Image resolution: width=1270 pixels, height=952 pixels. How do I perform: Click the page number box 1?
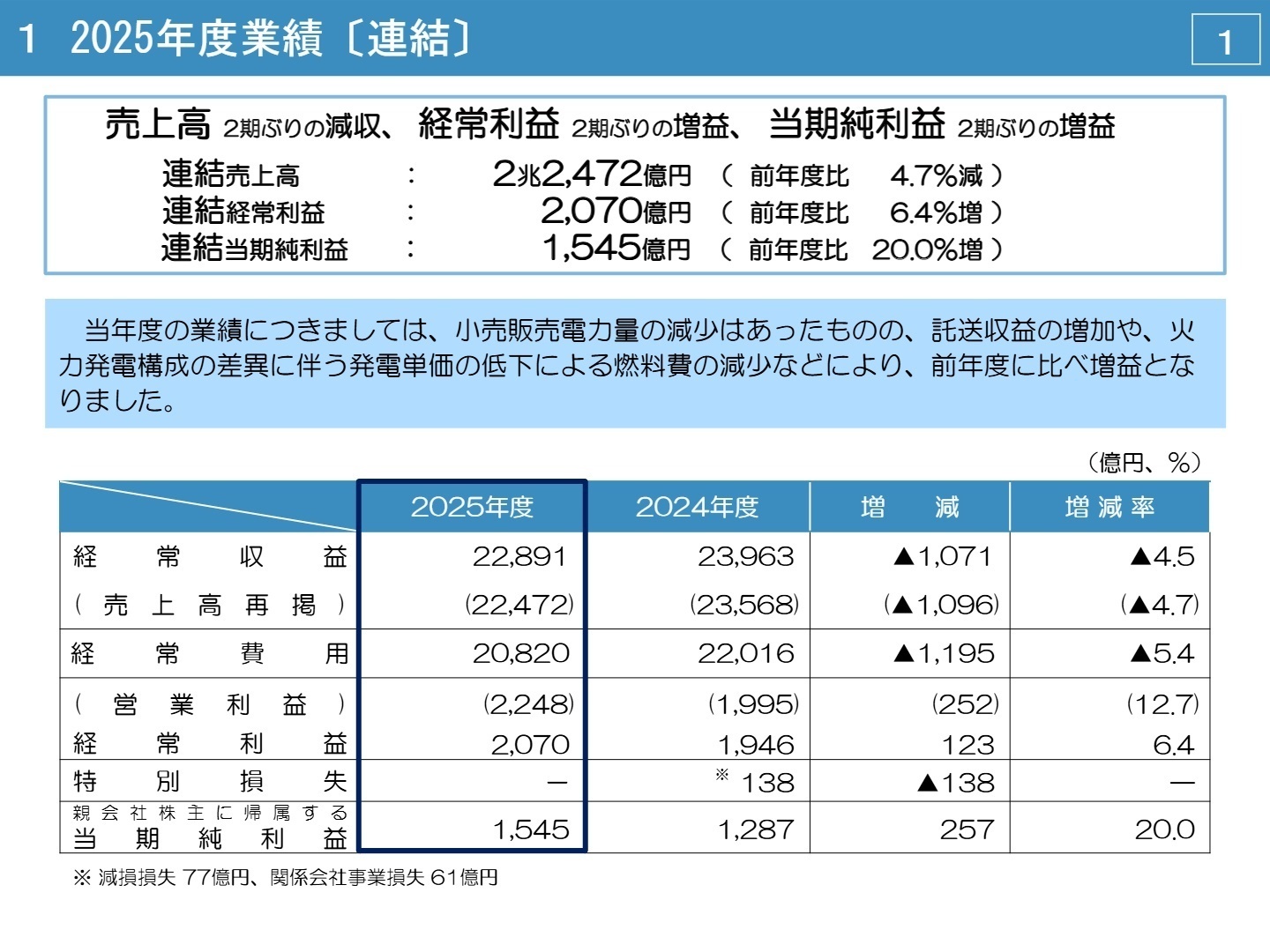click(x=1226, y=41)
